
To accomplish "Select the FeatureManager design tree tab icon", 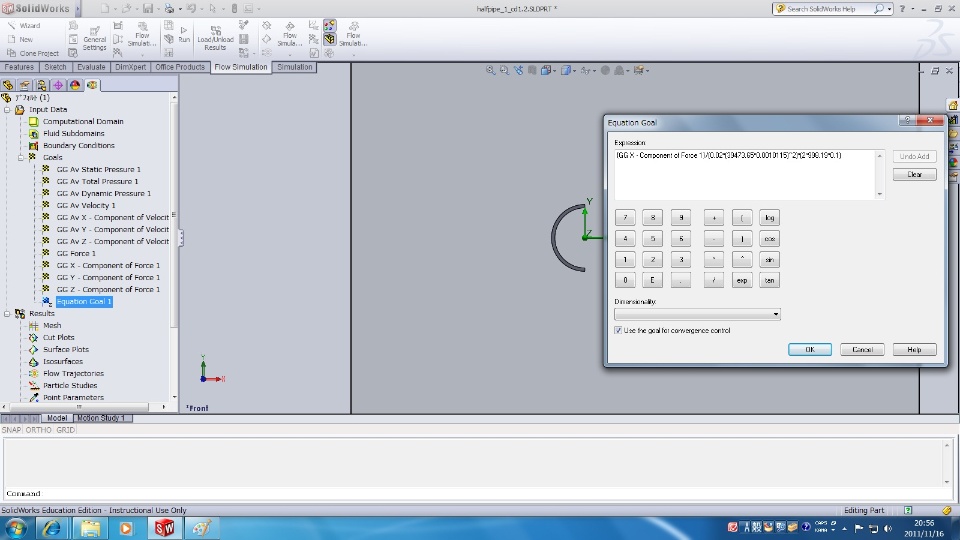I will (8, 85).
